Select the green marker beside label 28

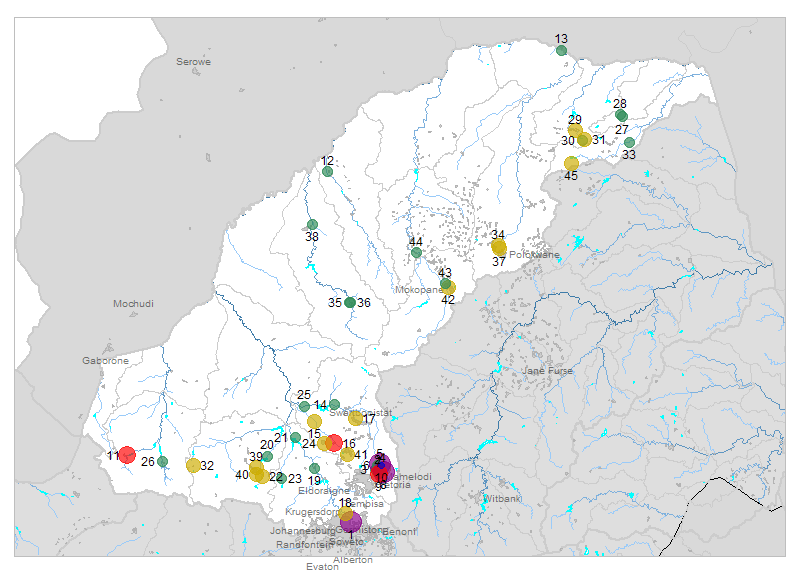[x=621, y=115]
